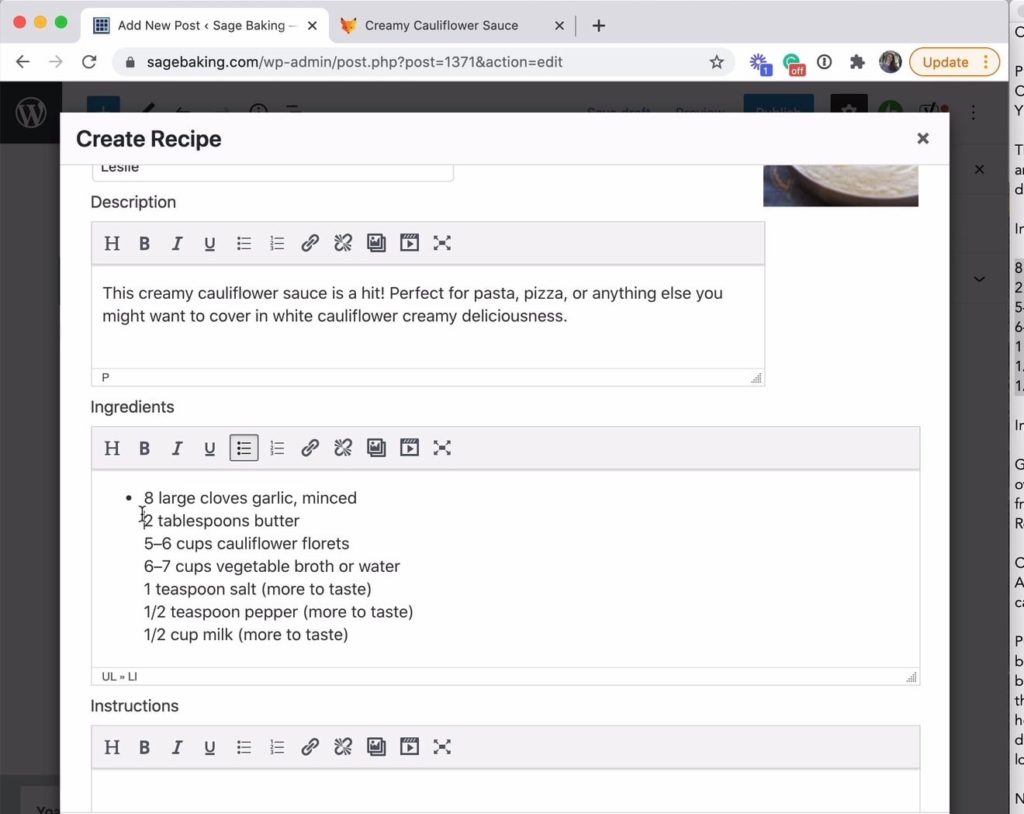
Task: Toggle Italic in Ingredients toolbar
Action: point(177,448)
